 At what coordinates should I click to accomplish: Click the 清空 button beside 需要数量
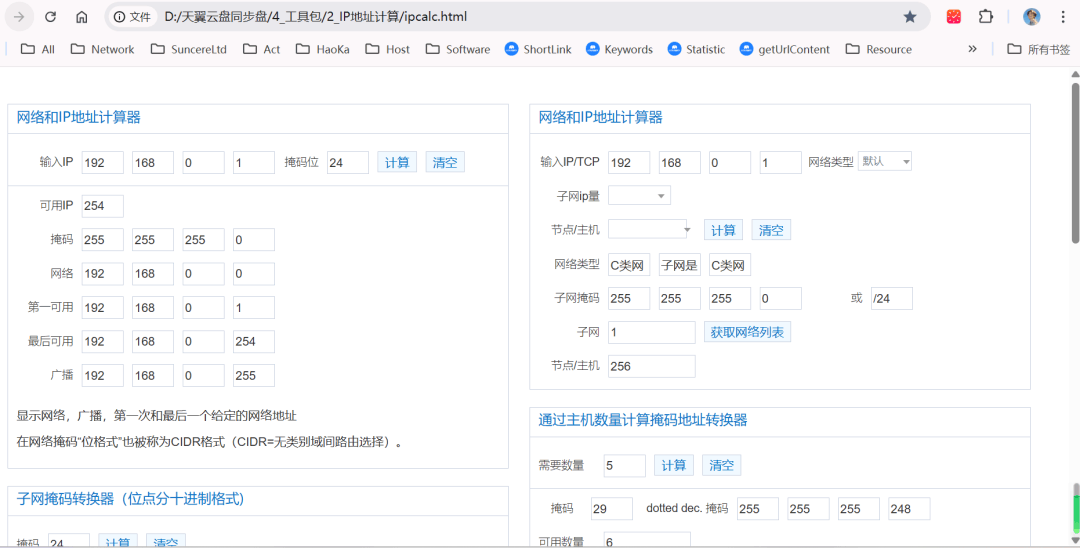(x=721, y=465)
